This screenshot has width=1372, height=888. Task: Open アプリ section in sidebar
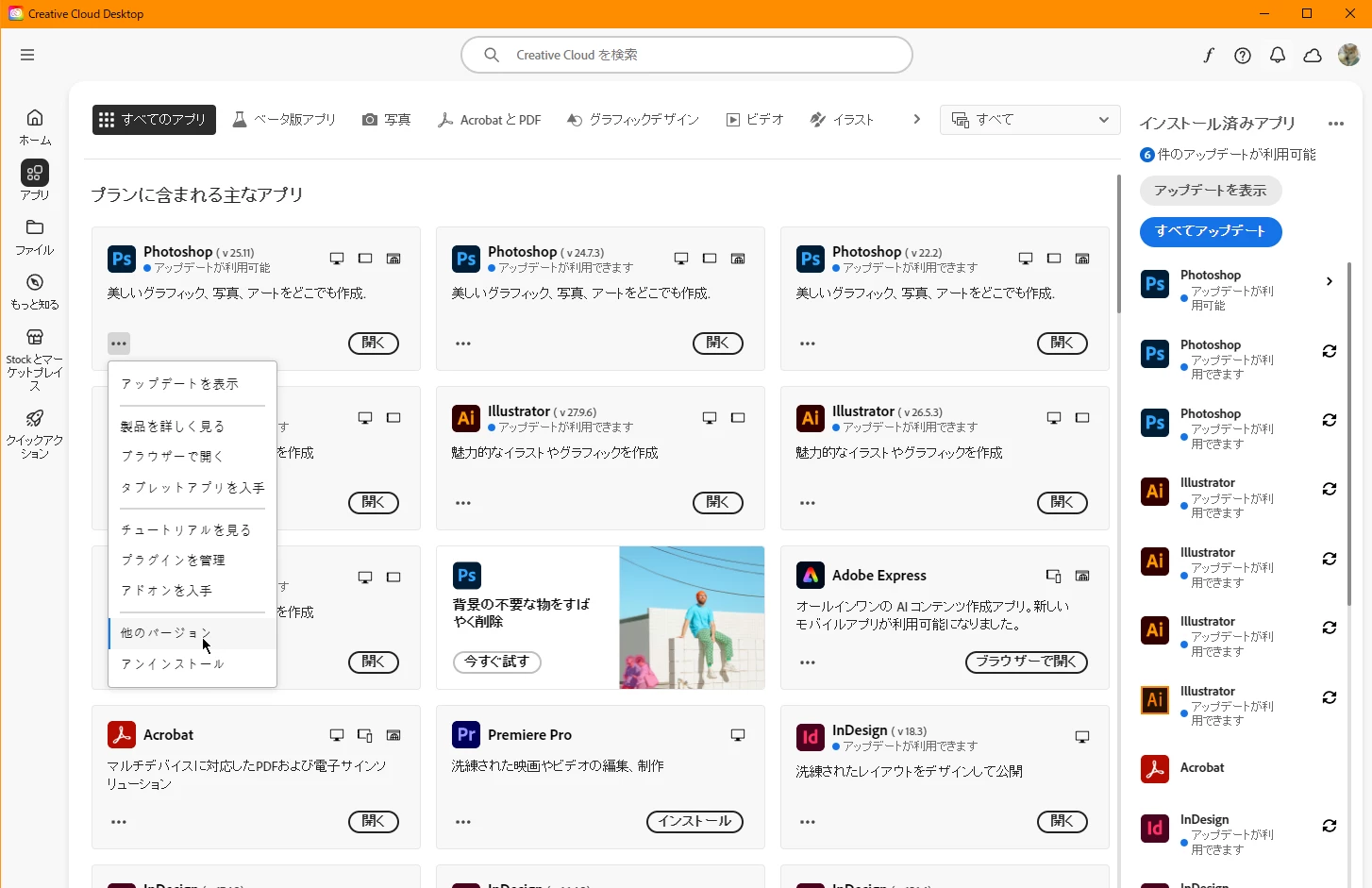35,180
